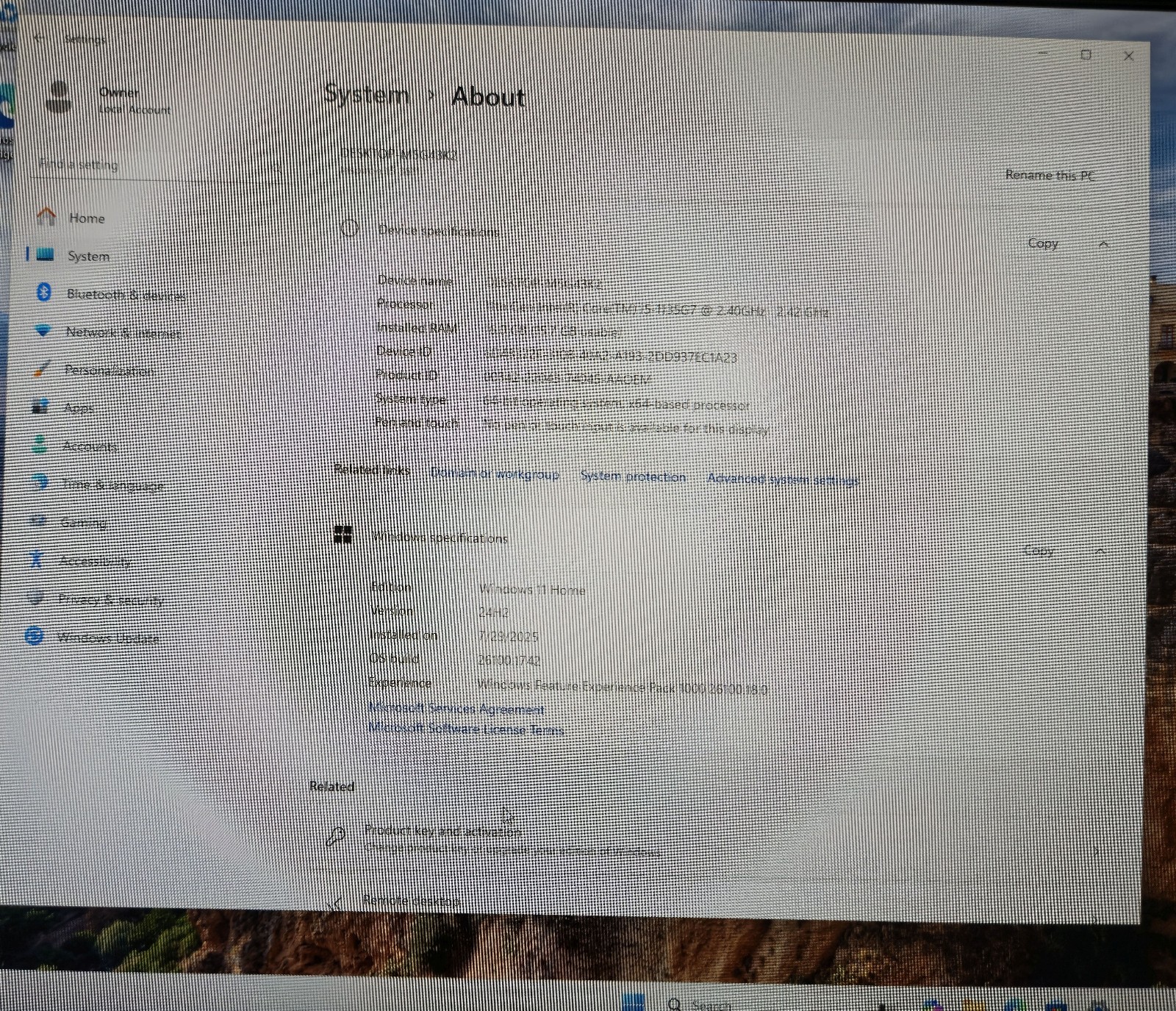Open Accounts via its person icon

point(40,444)
